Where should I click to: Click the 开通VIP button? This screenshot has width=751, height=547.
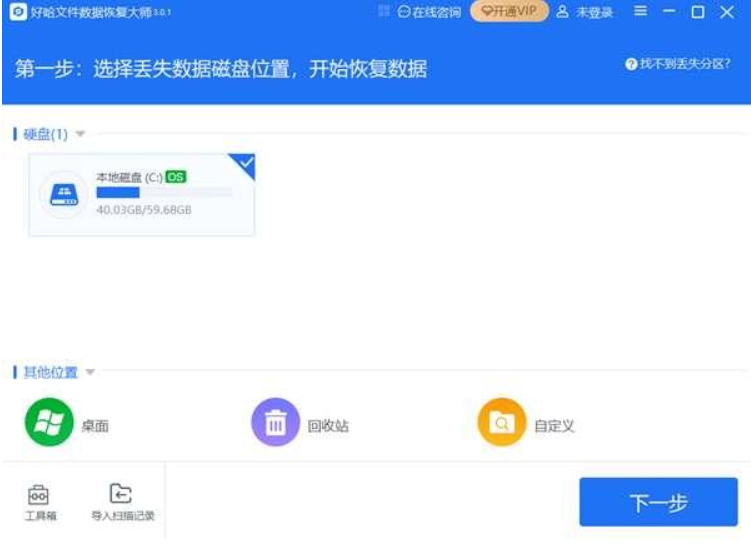(x=509, y=11)
